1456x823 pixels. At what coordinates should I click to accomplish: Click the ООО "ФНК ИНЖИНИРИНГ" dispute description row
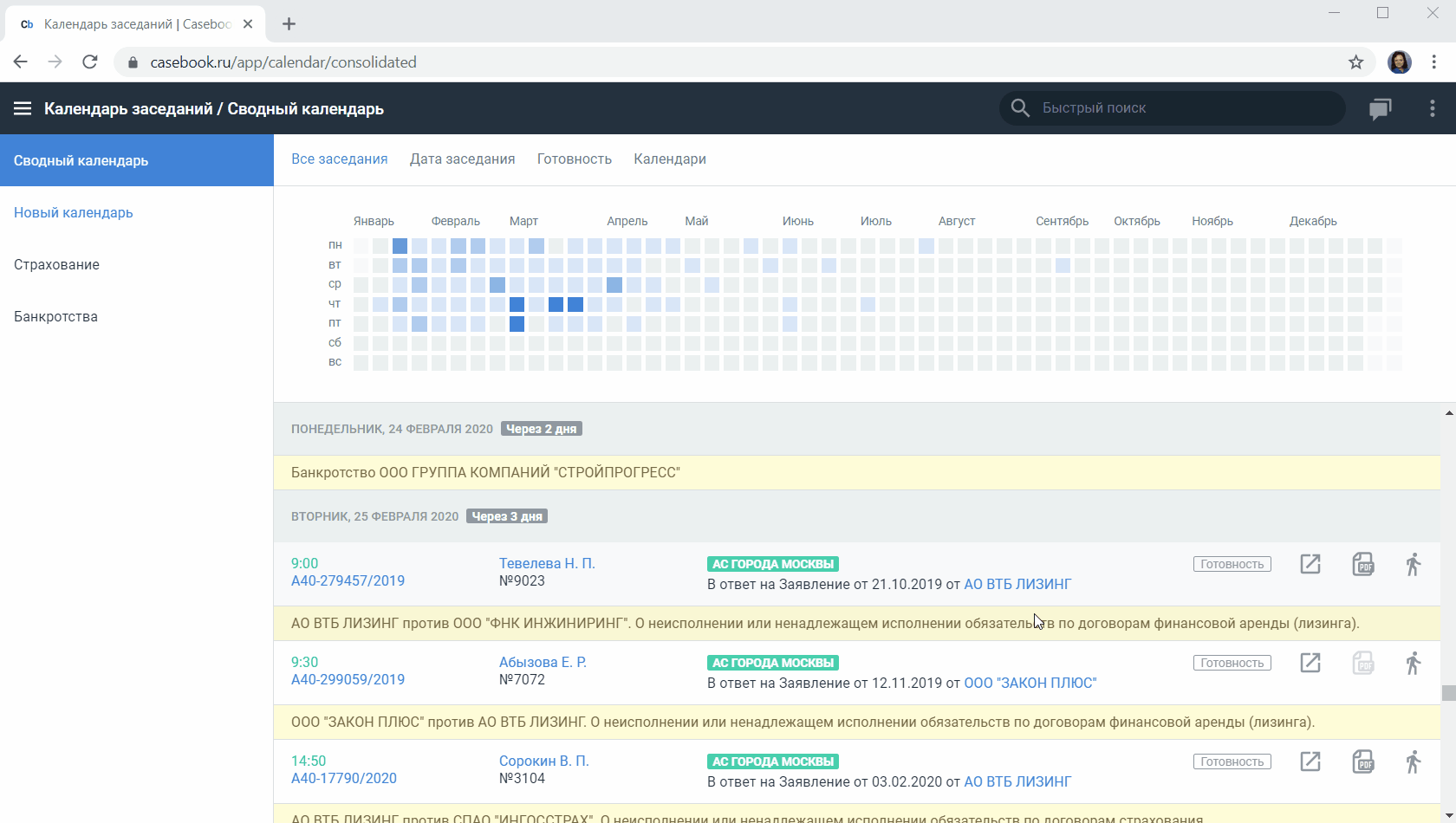point(857,623)
